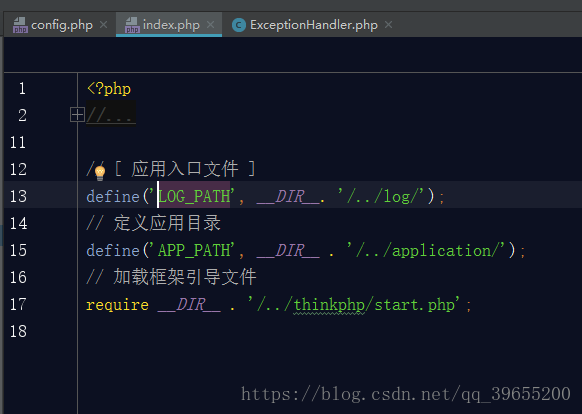Click the underlined thinkphp word on line 17
This screenshot has width=582, height=414.
click(x=329, y=305)
